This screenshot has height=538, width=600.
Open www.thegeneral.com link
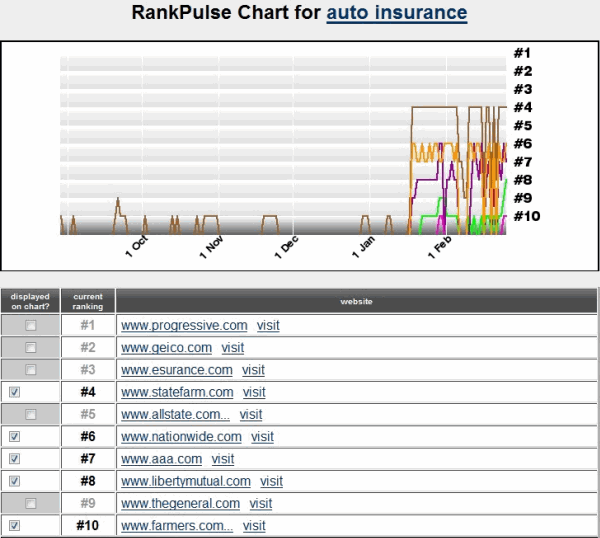(181, 503)
